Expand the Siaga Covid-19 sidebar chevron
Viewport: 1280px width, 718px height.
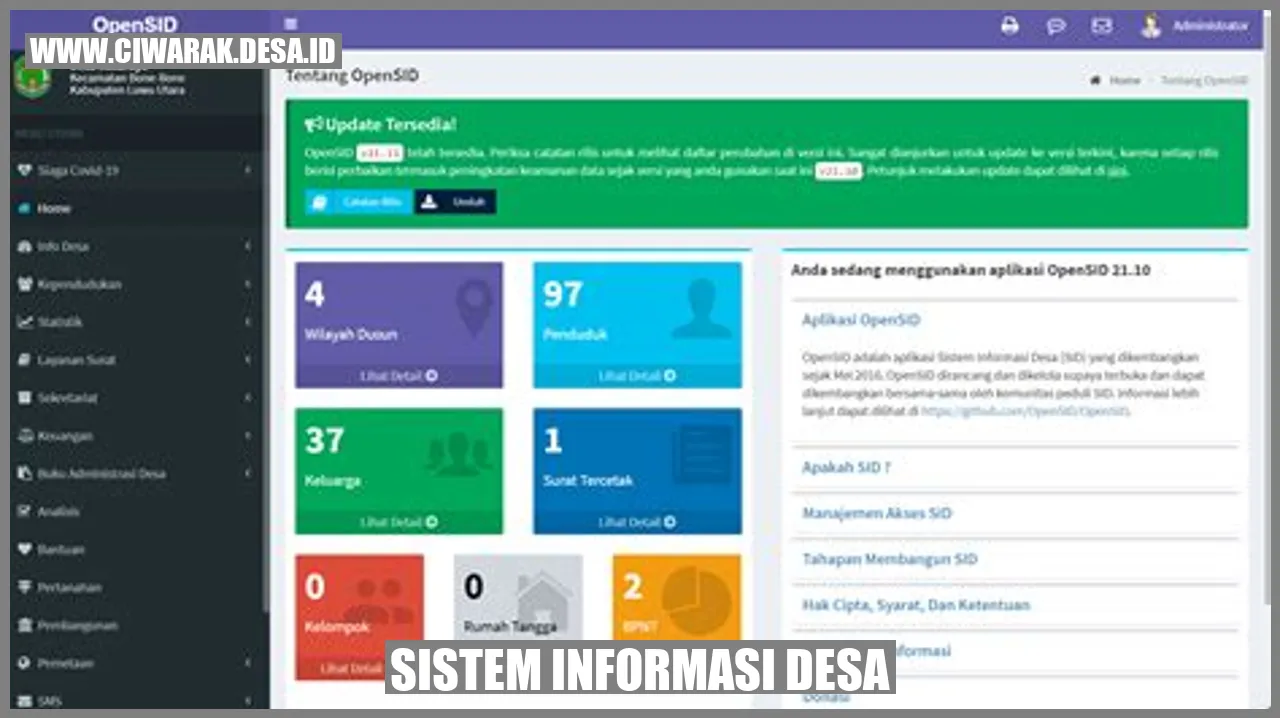pos(247,171)
